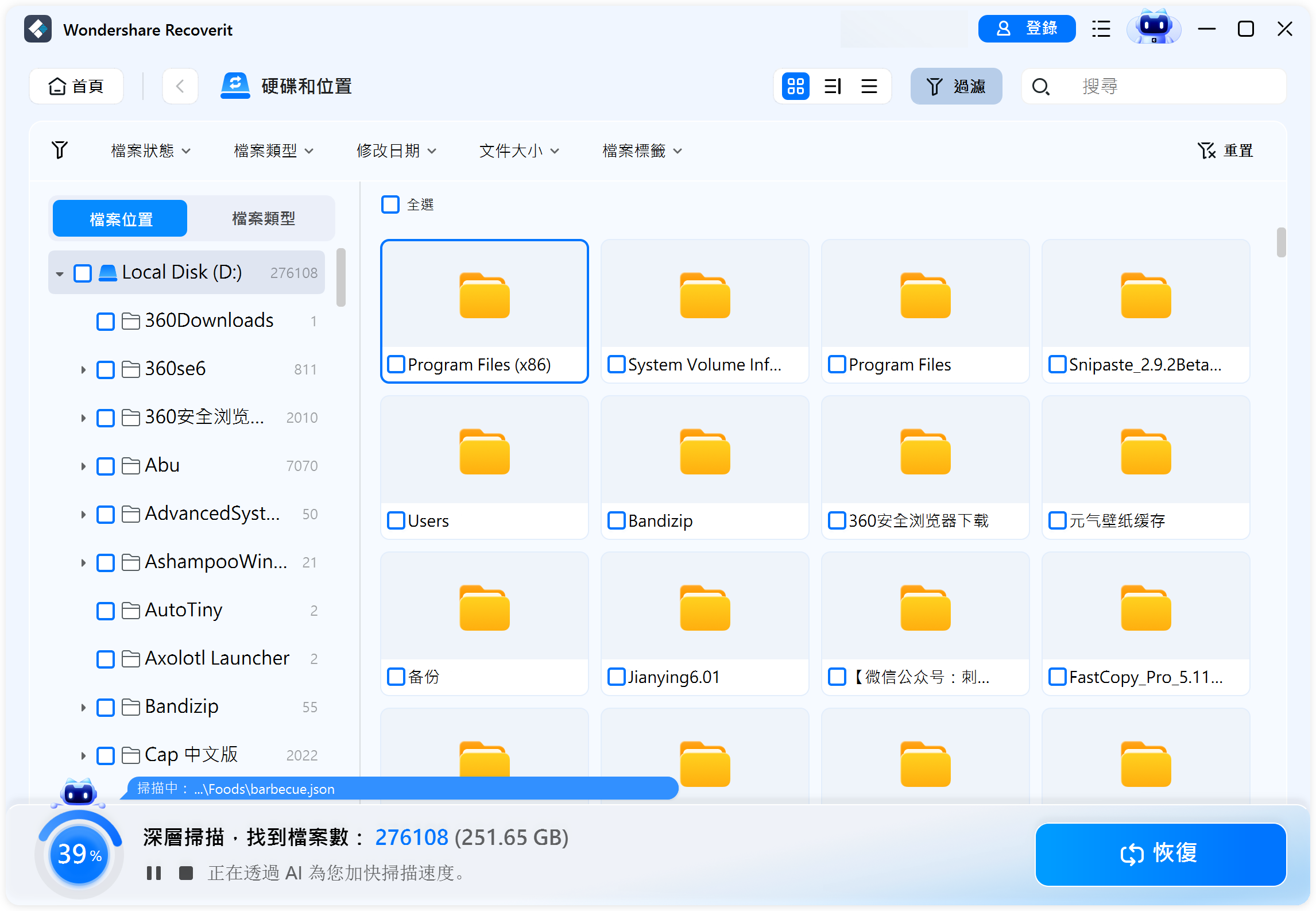
Task: Tick the Jianying6.01 checkbox
Action: point(617,677)
